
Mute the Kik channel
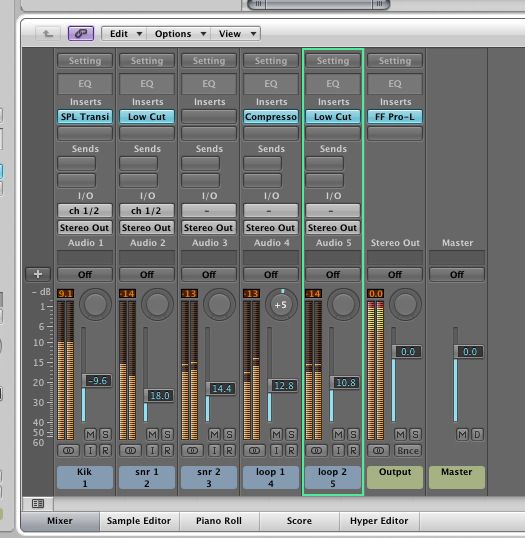click(91, 434)
